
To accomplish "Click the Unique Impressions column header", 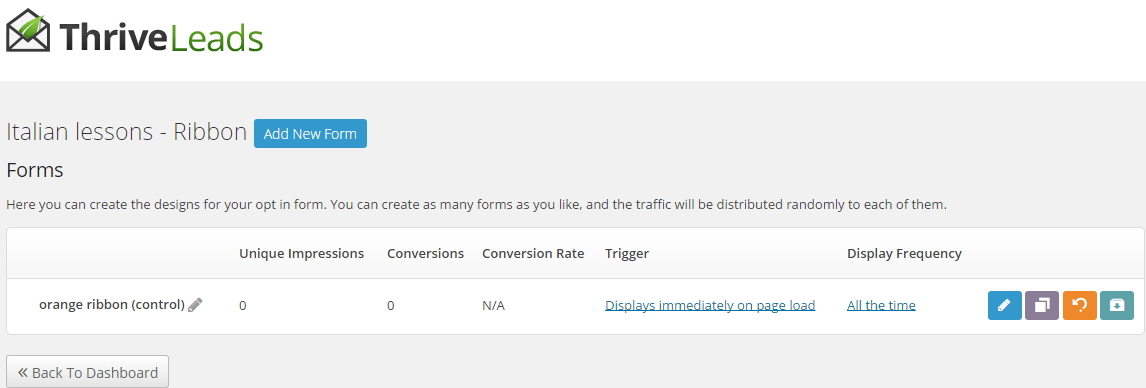I will (301, 254).
